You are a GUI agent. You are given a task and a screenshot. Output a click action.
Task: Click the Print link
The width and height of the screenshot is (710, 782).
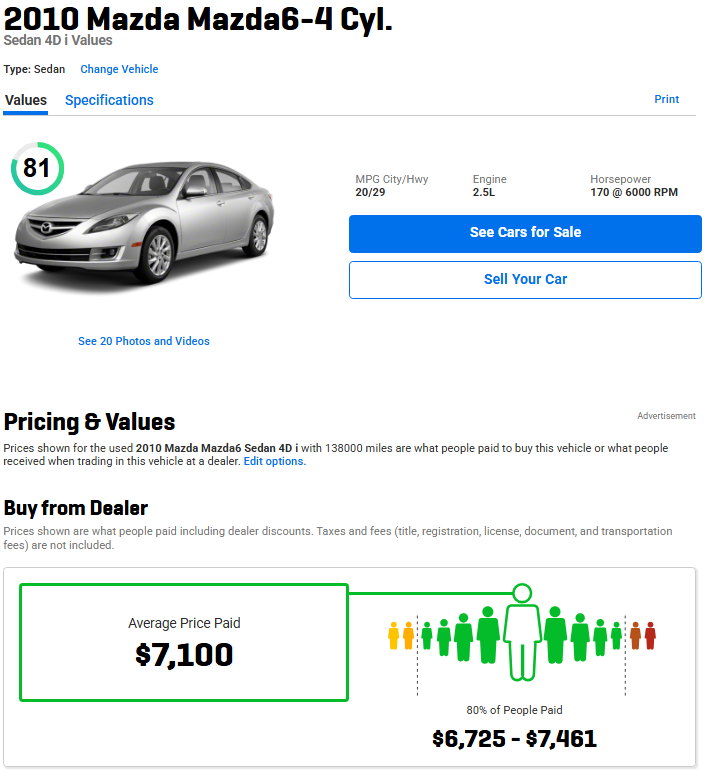[x=666, y=99]
